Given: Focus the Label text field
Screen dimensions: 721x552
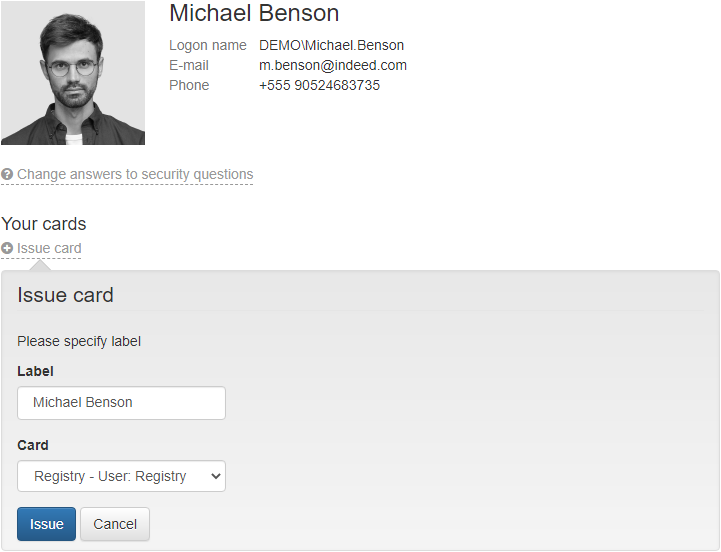Looking at the screenshot, I should pyautogui.click(x=121, y=403).
